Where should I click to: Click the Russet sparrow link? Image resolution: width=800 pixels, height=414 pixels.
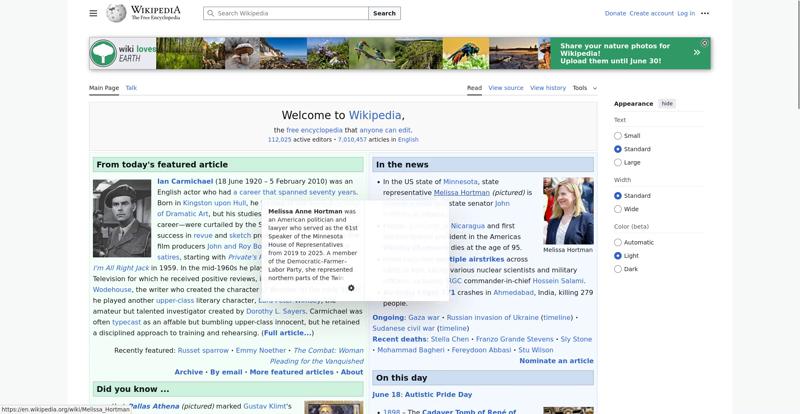pyautogui.click(x=203, y=350)
